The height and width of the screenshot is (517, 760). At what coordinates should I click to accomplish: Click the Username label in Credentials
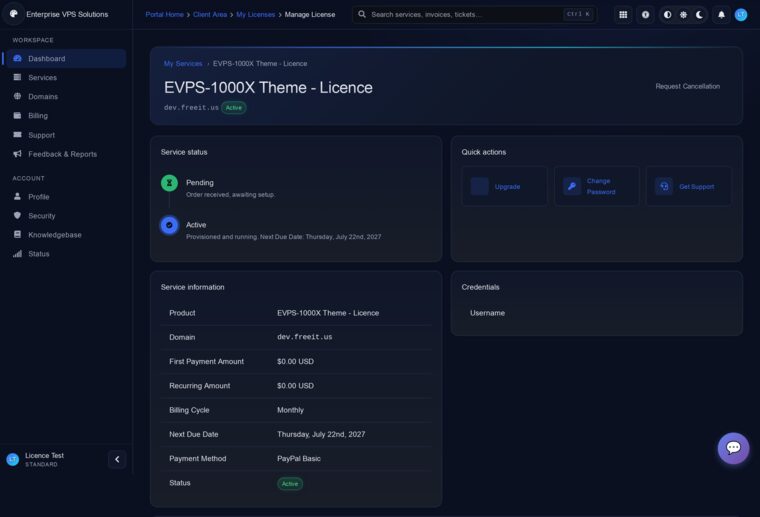pyautogui.click(x=487, y=313)
